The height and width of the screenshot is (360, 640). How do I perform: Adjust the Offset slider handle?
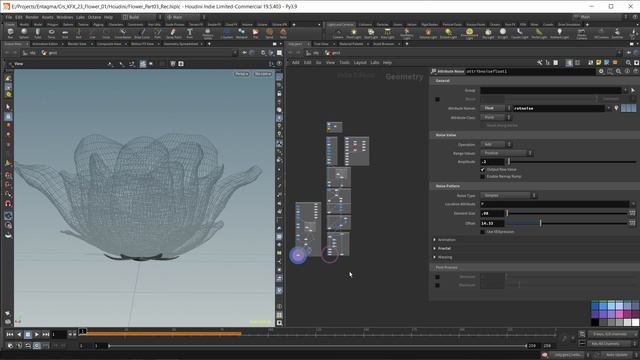540,223
